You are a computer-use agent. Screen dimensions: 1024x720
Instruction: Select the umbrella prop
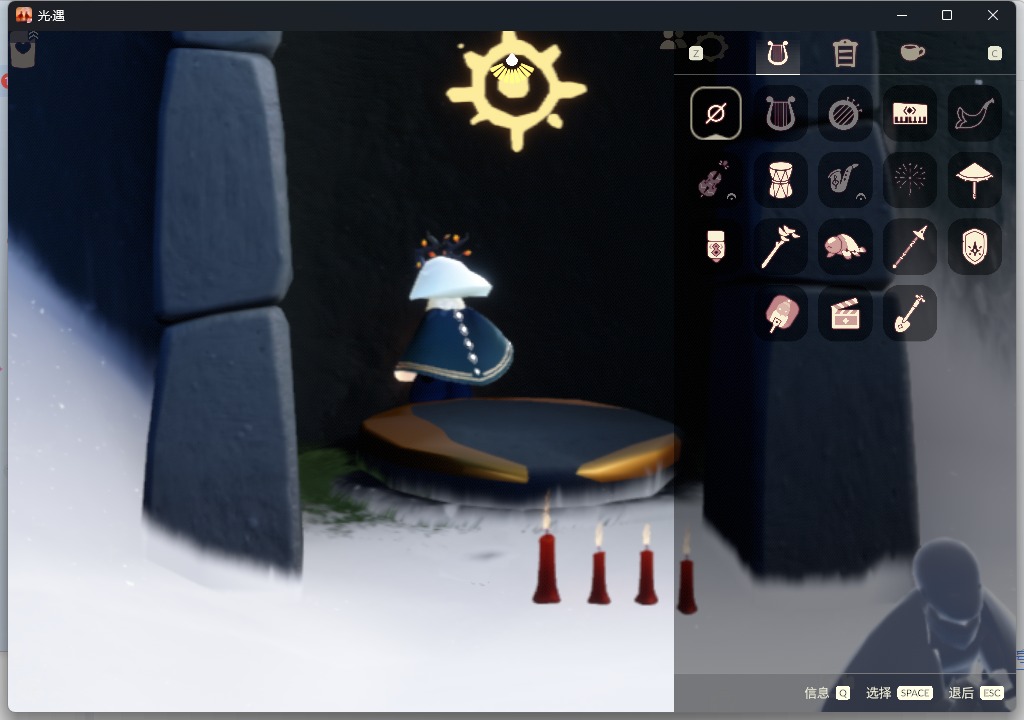(974, 180)
